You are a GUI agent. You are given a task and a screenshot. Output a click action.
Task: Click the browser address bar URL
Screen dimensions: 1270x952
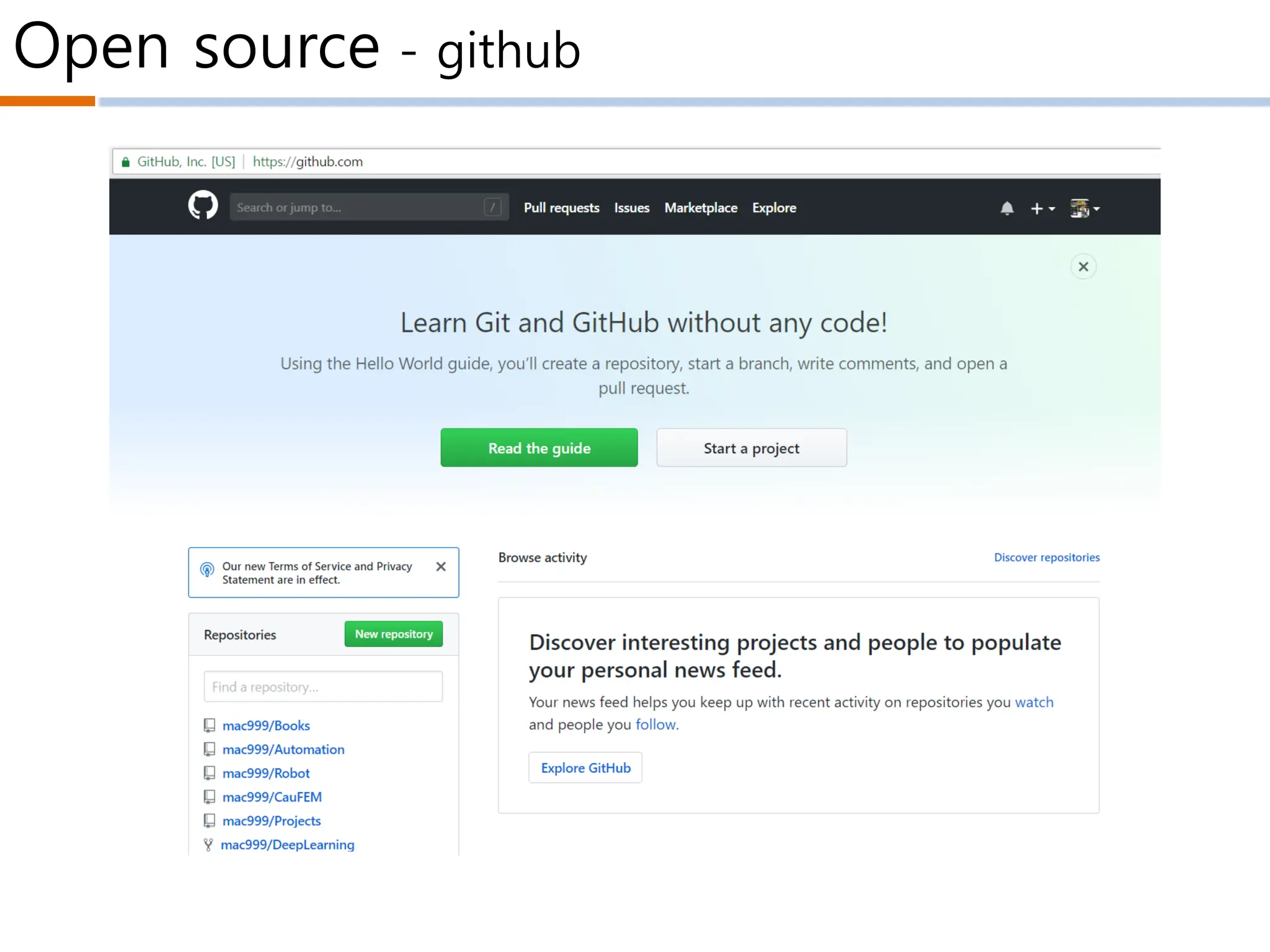tap(308, 162)
